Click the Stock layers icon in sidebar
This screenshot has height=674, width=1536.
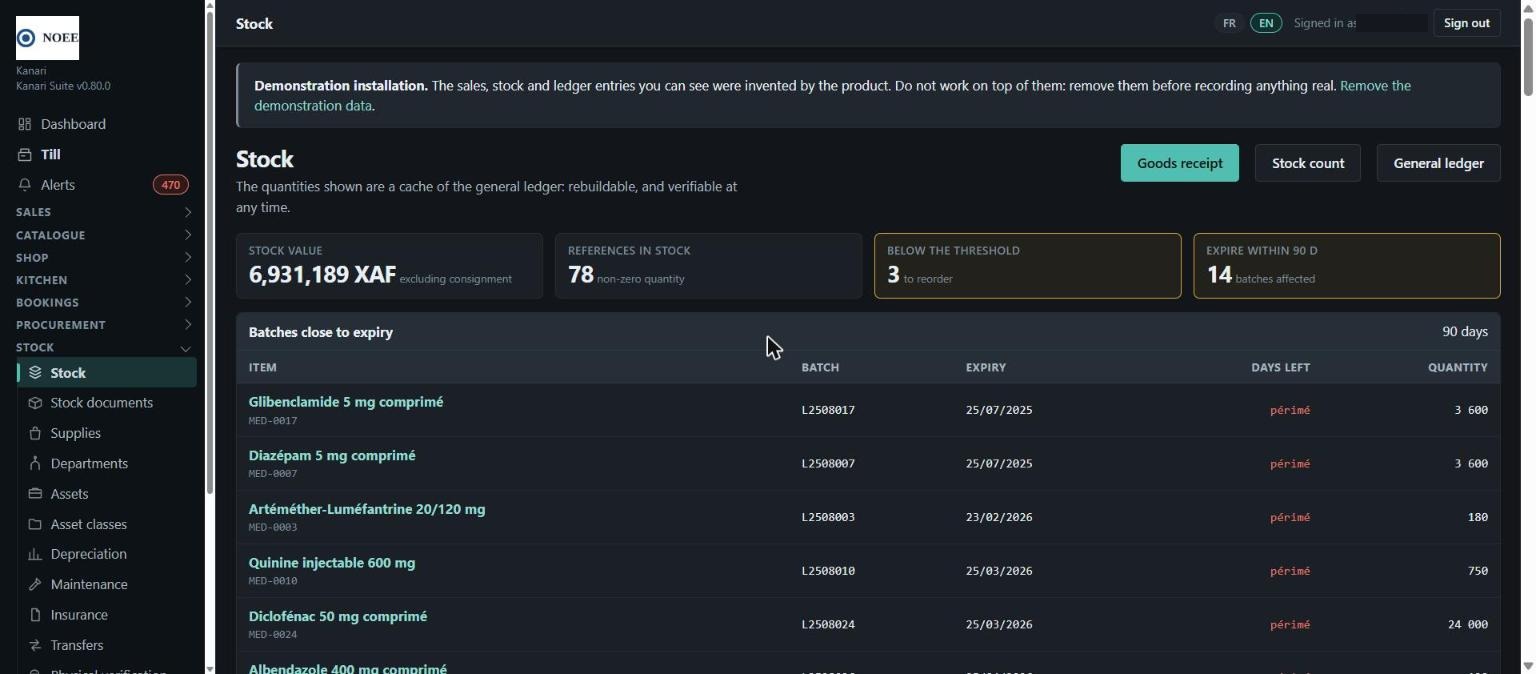[35, 373]
